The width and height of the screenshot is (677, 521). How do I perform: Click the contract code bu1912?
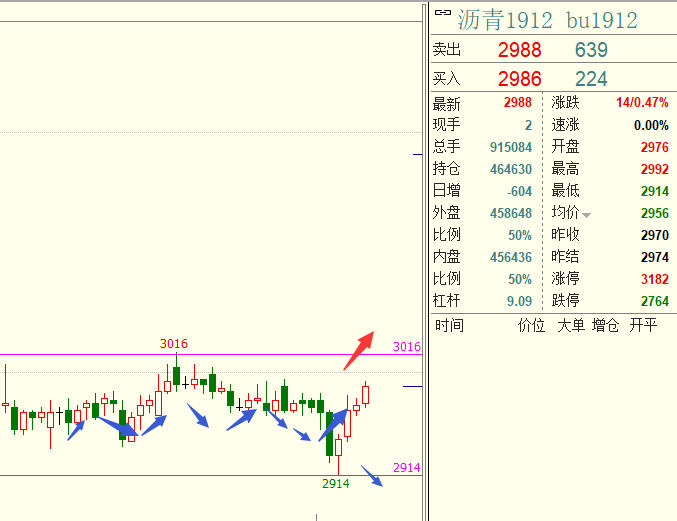[602, 20]
